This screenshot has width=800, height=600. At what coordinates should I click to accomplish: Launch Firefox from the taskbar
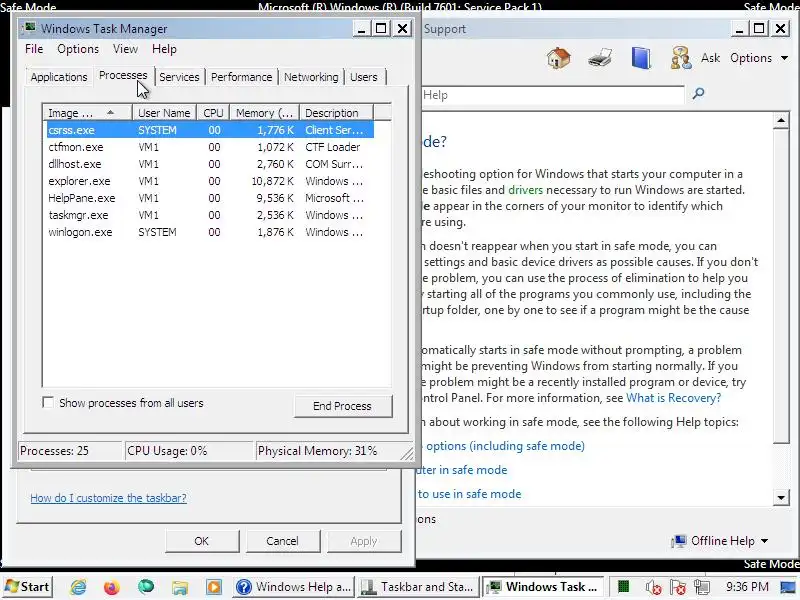[x=112, y=587]
